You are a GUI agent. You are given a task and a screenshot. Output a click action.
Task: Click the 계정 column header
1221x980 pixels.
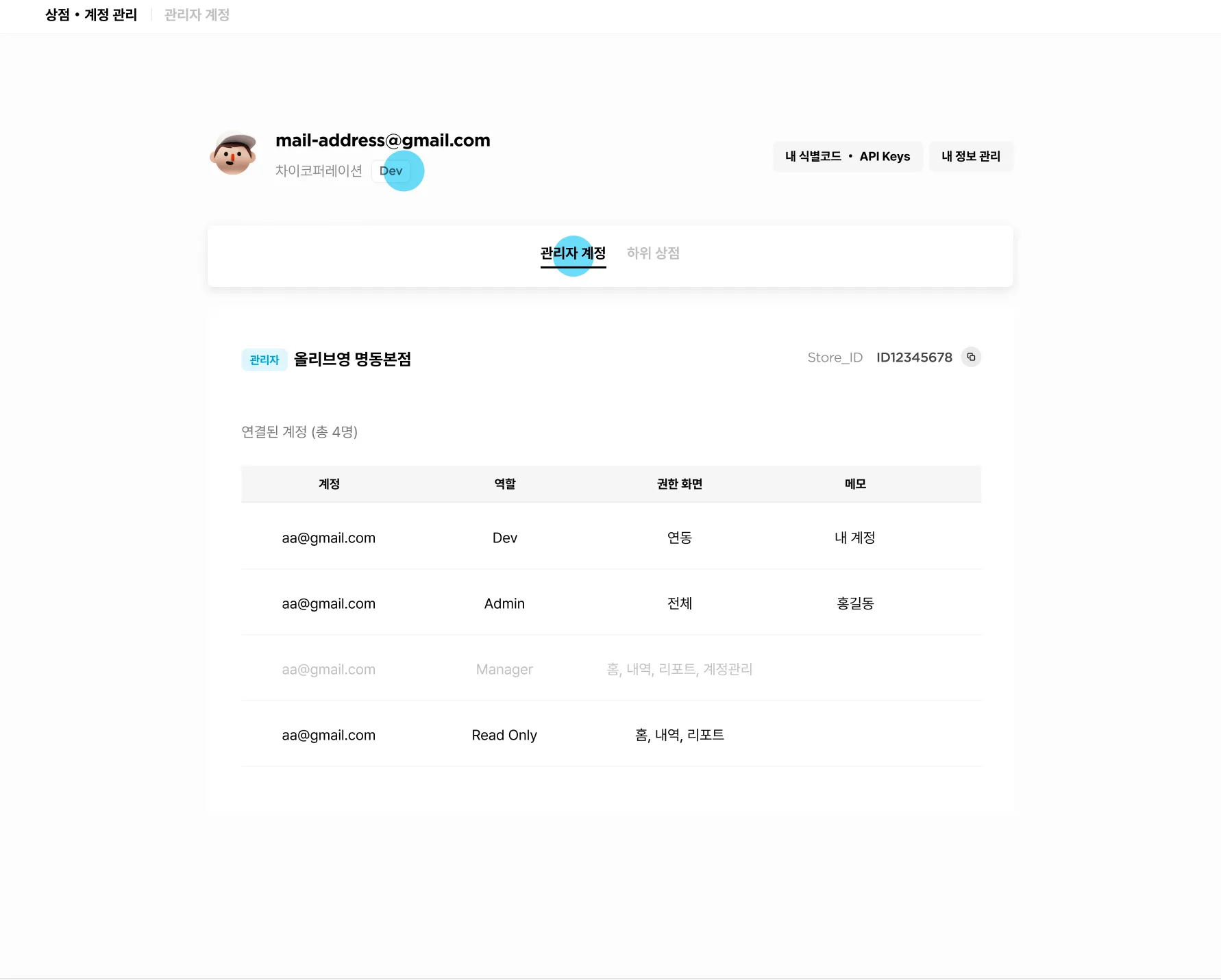(x=328, y=484)
